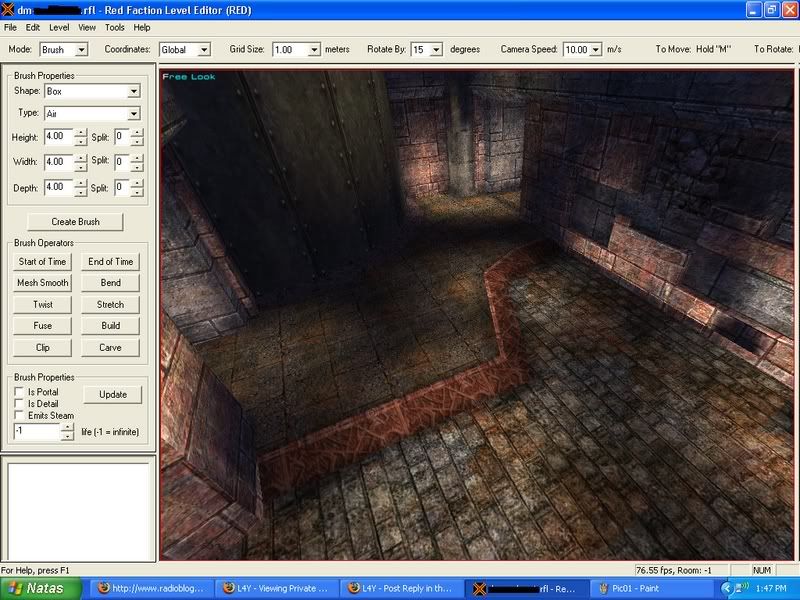This screenshot has height=600, width=800.
Task: Open the Tools menu
Action: coord(115,28)
